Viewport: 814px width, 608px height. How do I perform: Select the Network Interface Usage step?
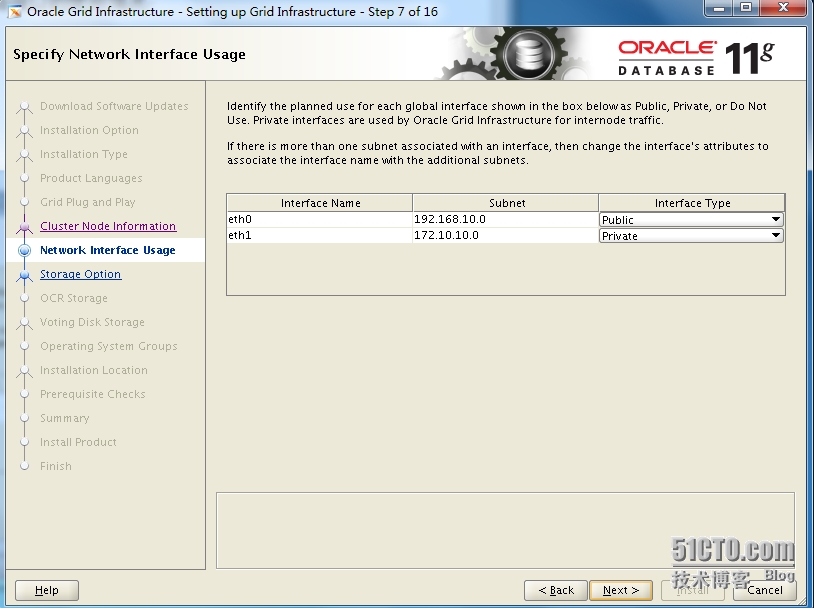tap(107, 250)
